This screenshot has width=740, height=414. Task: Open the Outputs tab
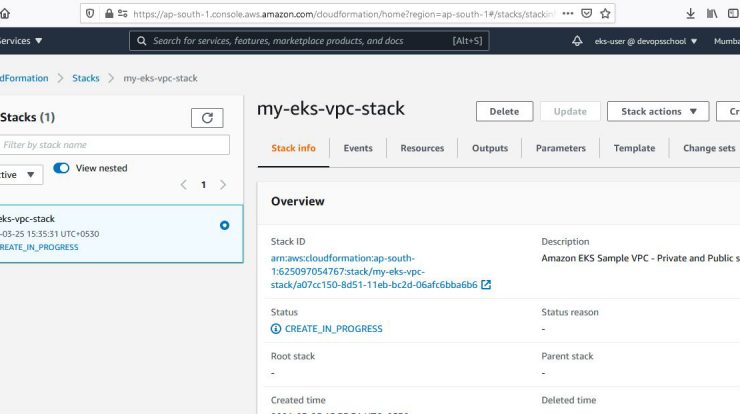click(x=490, y=148)
